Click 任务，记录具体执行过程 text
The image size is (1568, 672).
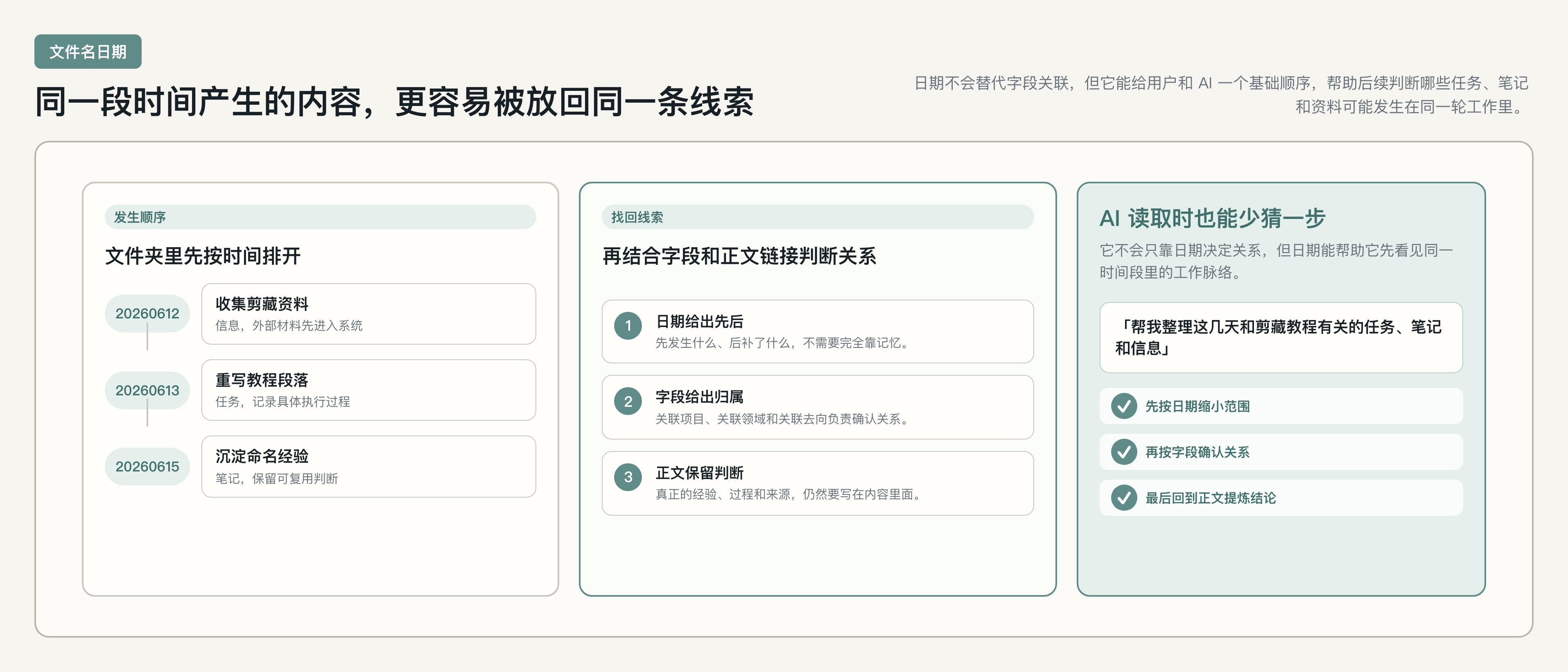[x=282, y=402]
